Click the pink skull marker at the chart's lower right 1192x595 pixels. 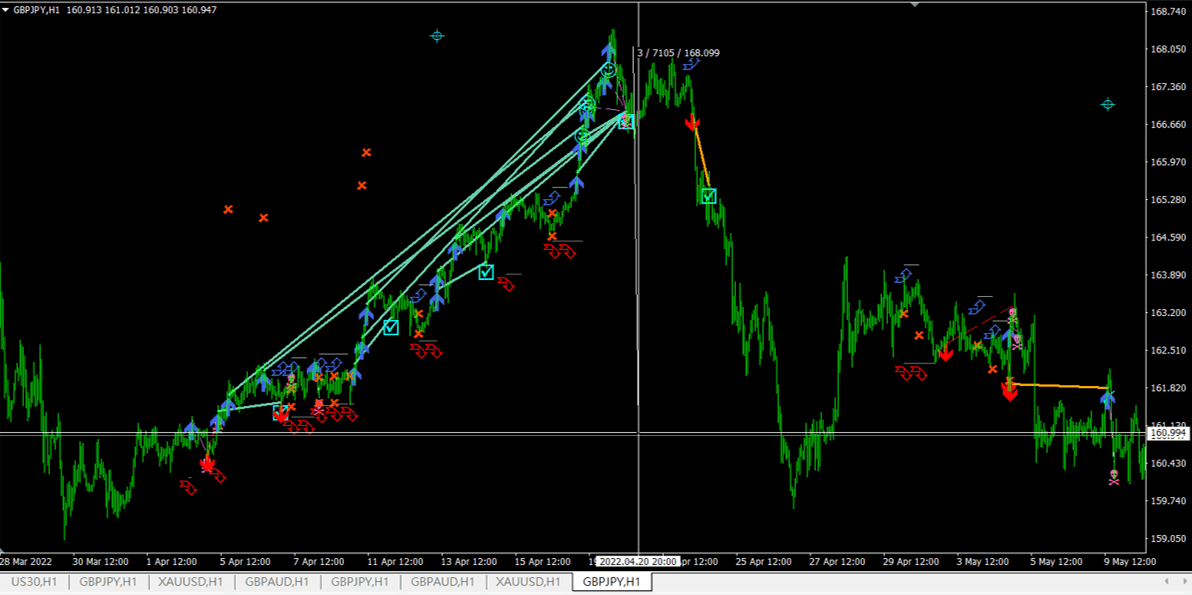pos(1113,476)
